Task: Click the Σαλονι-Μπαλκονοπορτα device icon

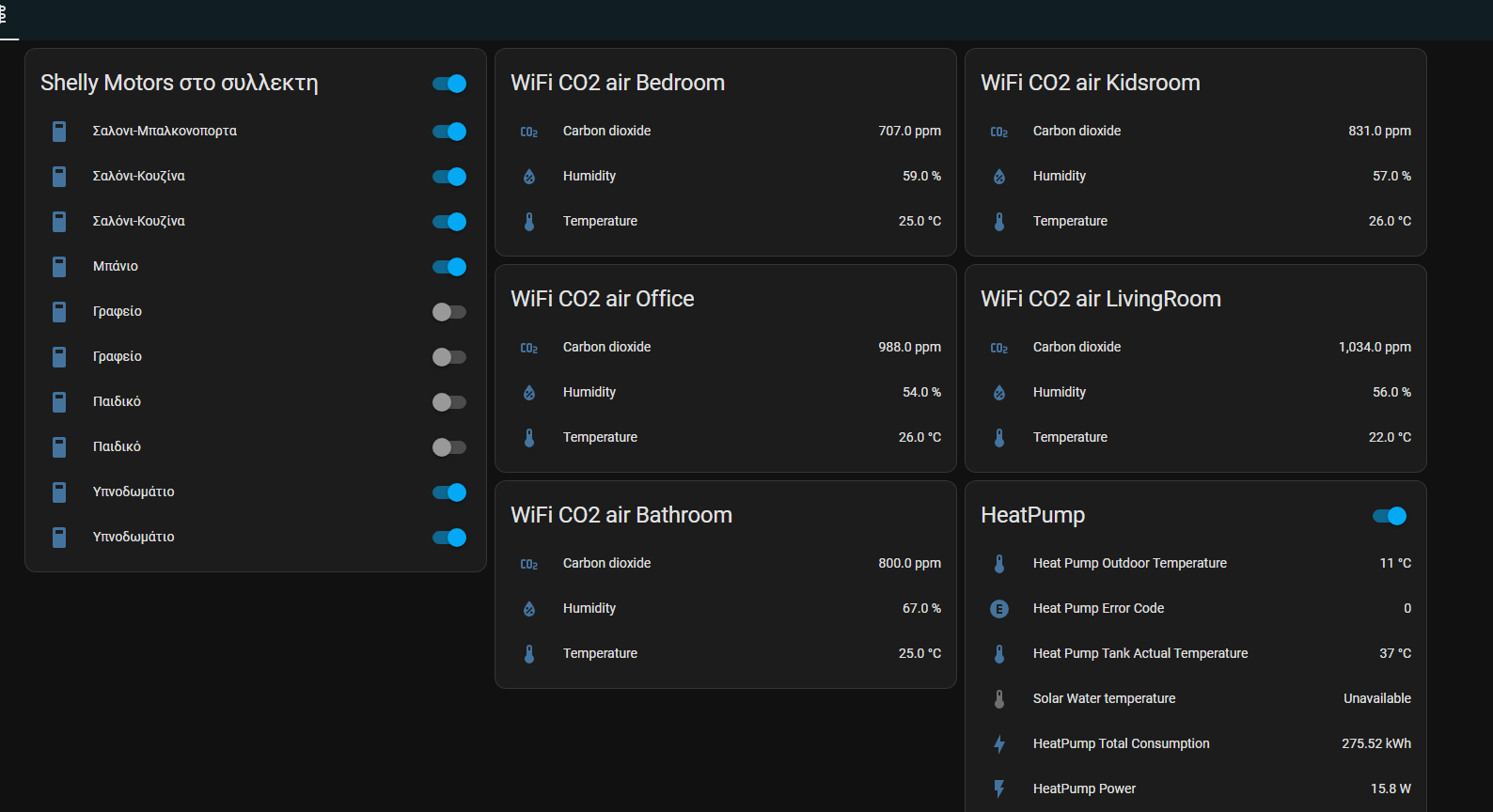Action: coord(59,132)
